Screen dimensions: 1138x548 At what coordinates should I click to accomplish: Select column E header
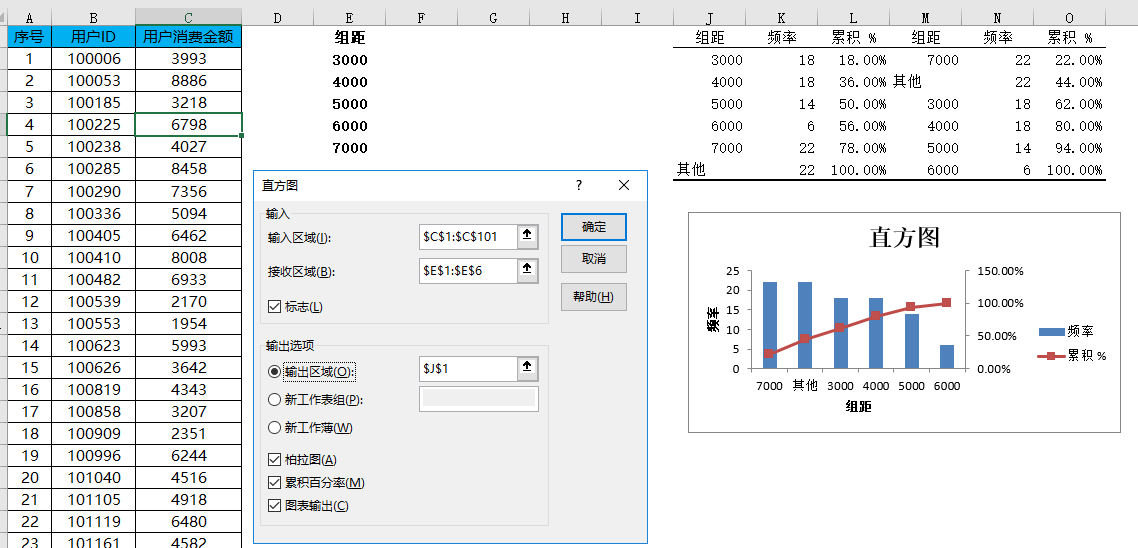point(350,18)
